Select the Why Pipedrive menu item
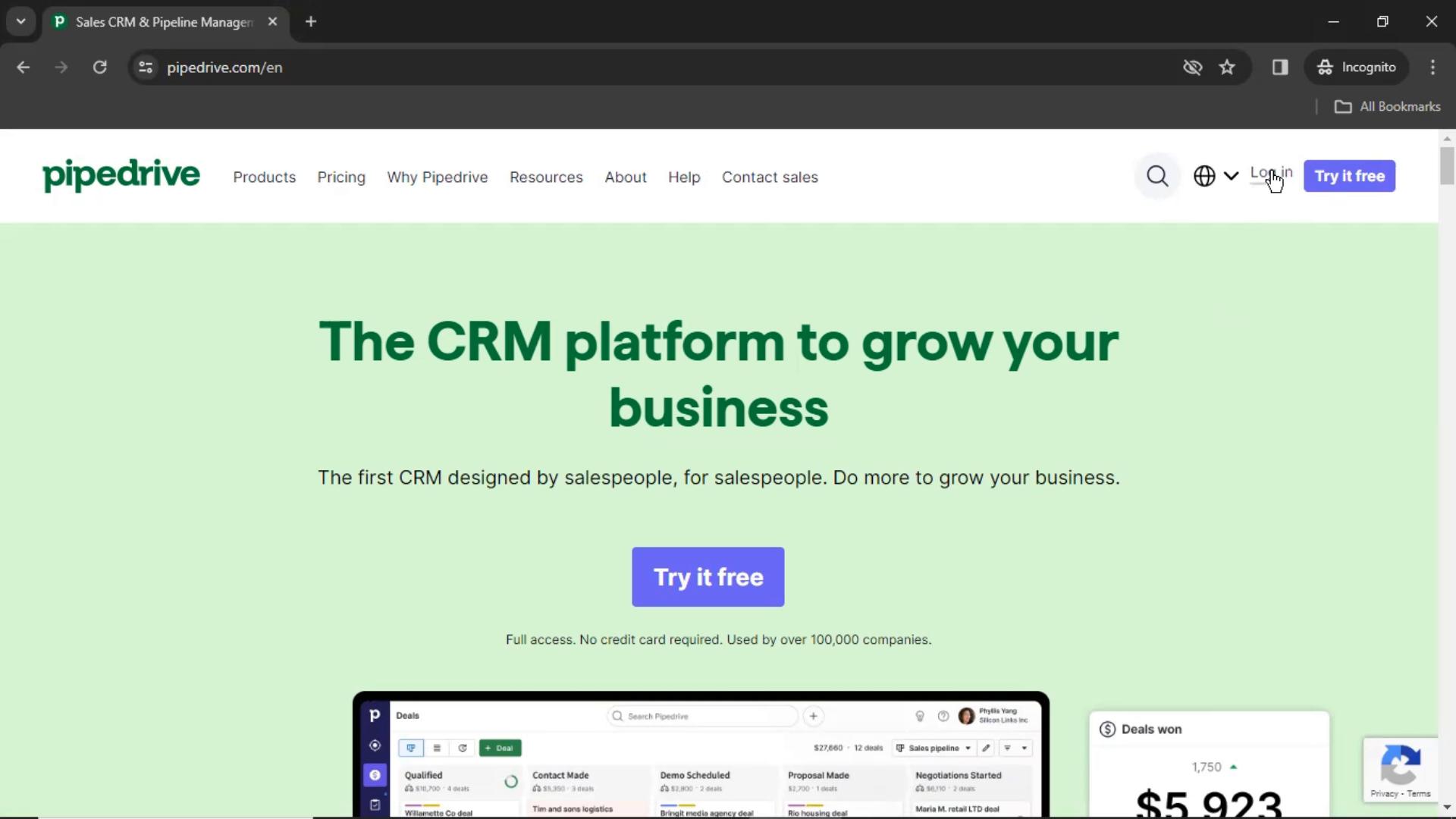This screenshot has height=819, width=1456. pyautogui.click(x=437, y=176)
